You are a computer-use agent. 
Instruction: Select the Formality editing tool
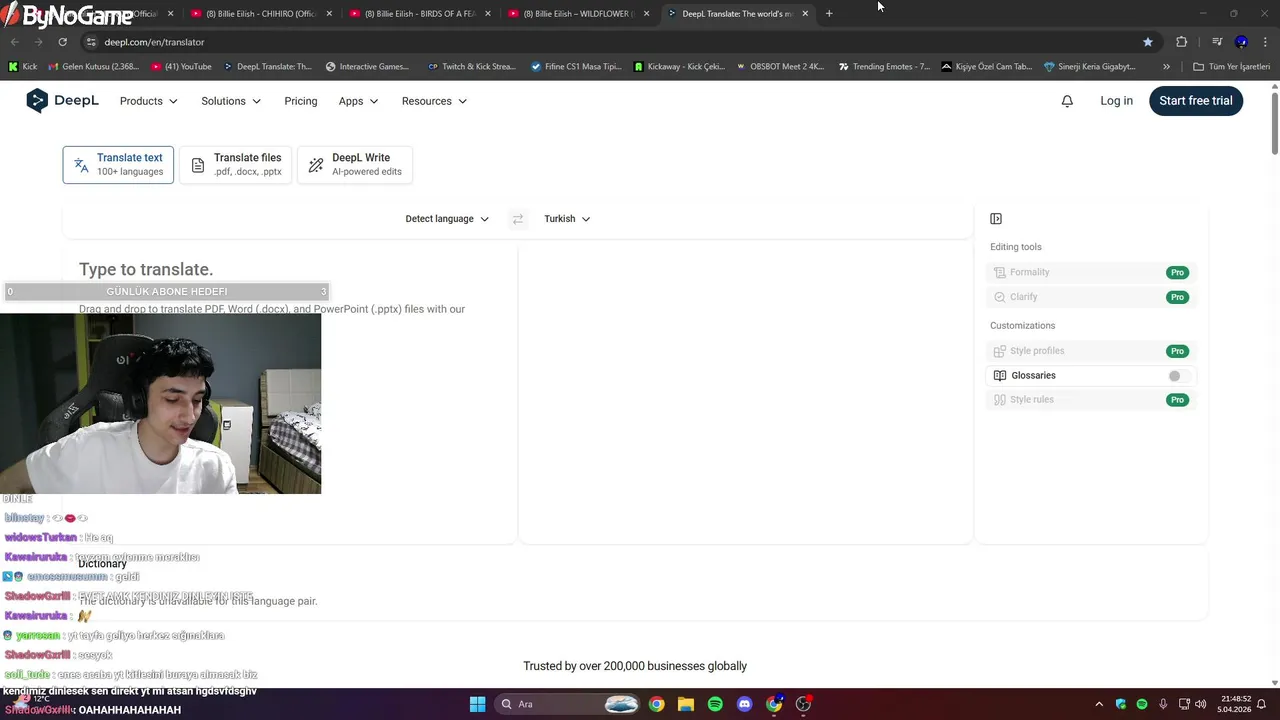[x=1090, y=273]
